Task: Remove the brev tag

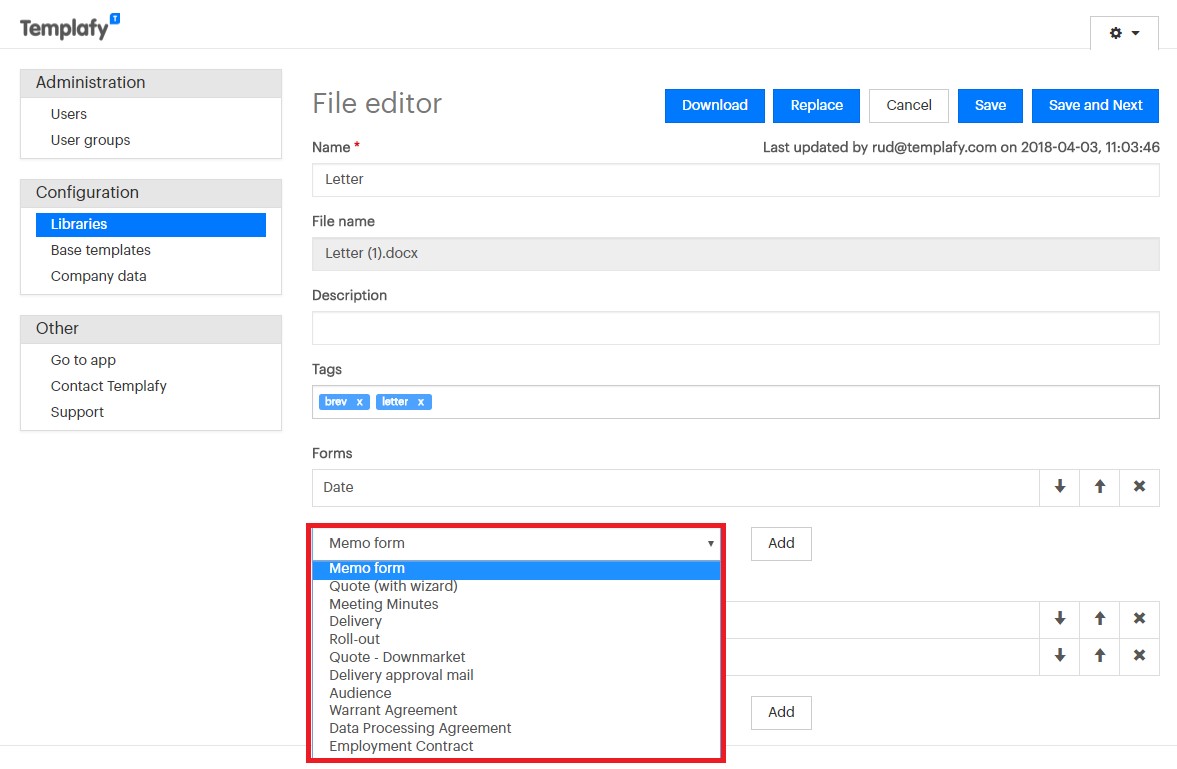Action: (x=360, y=403)
